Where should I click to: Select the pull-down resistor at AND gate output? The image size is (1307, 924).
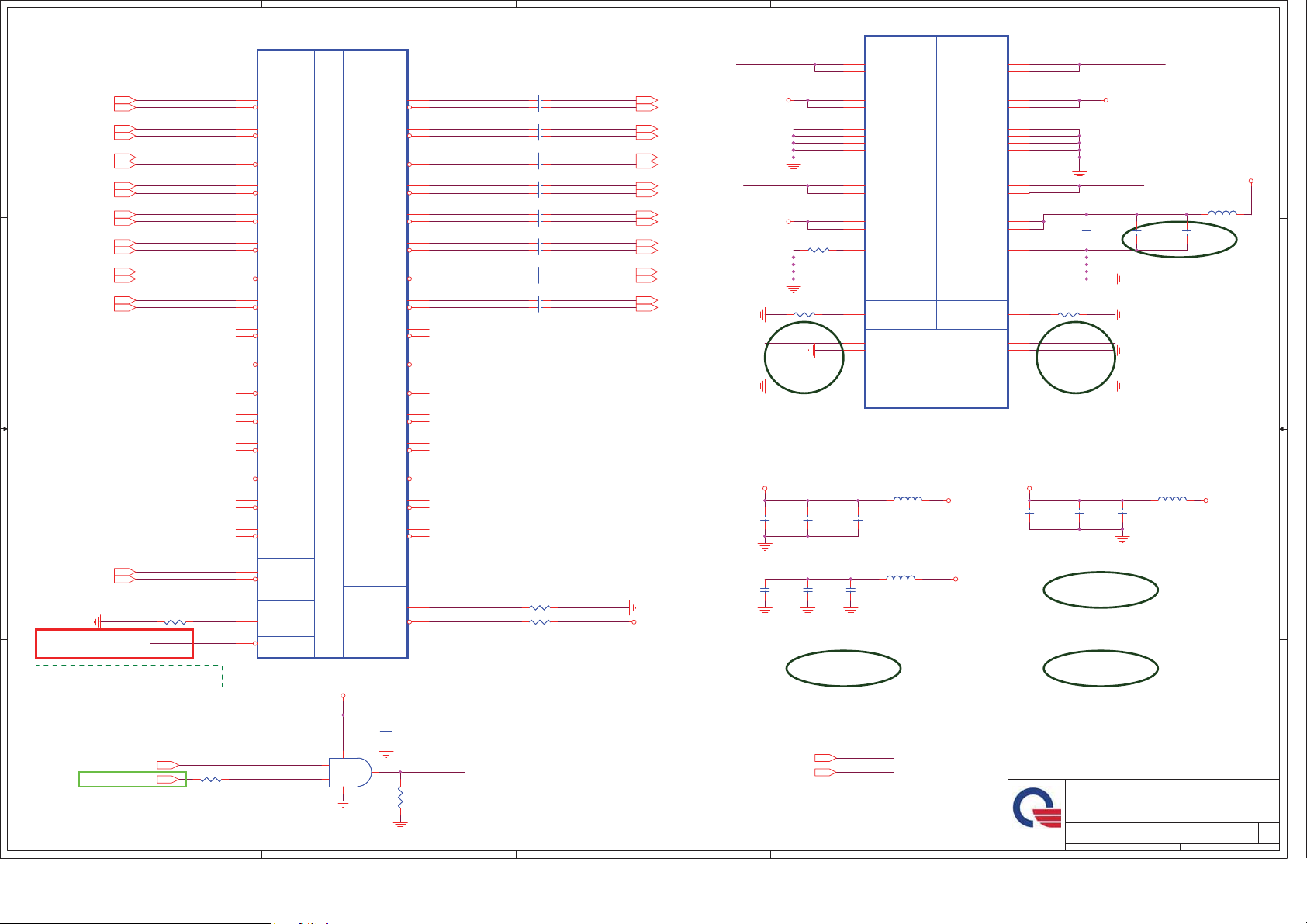coord(400,797)
